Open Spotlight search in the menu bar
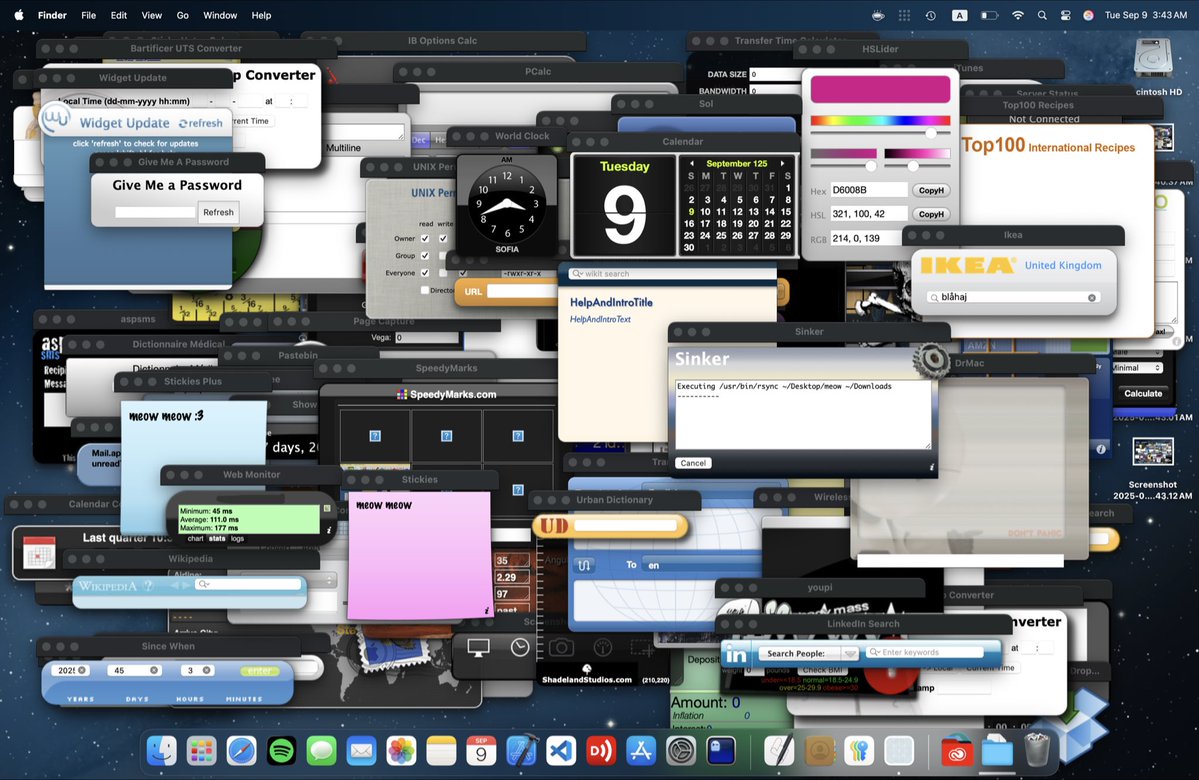1199x780 pixels. [x=1041, y=15]
